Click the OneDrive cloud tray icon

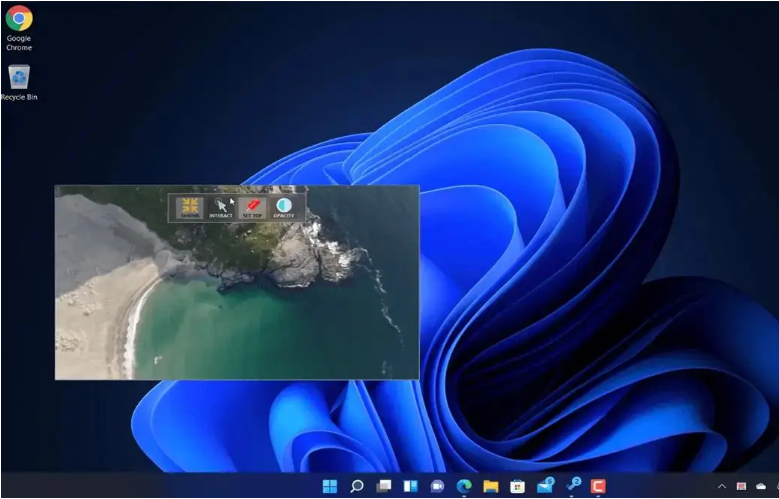[x=761, y=486]
